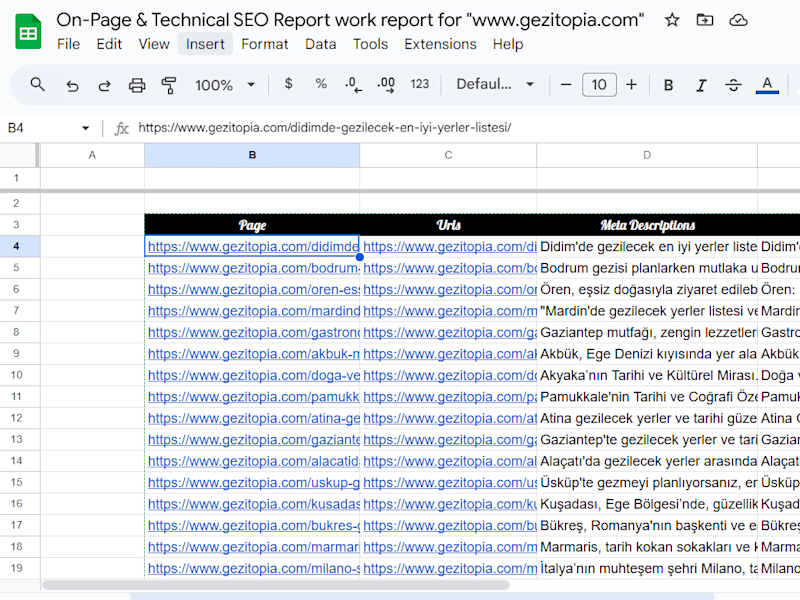Click the Meta Descriptions header cell
The height and width of the screenshot is (600, 800).
point(647,225)
